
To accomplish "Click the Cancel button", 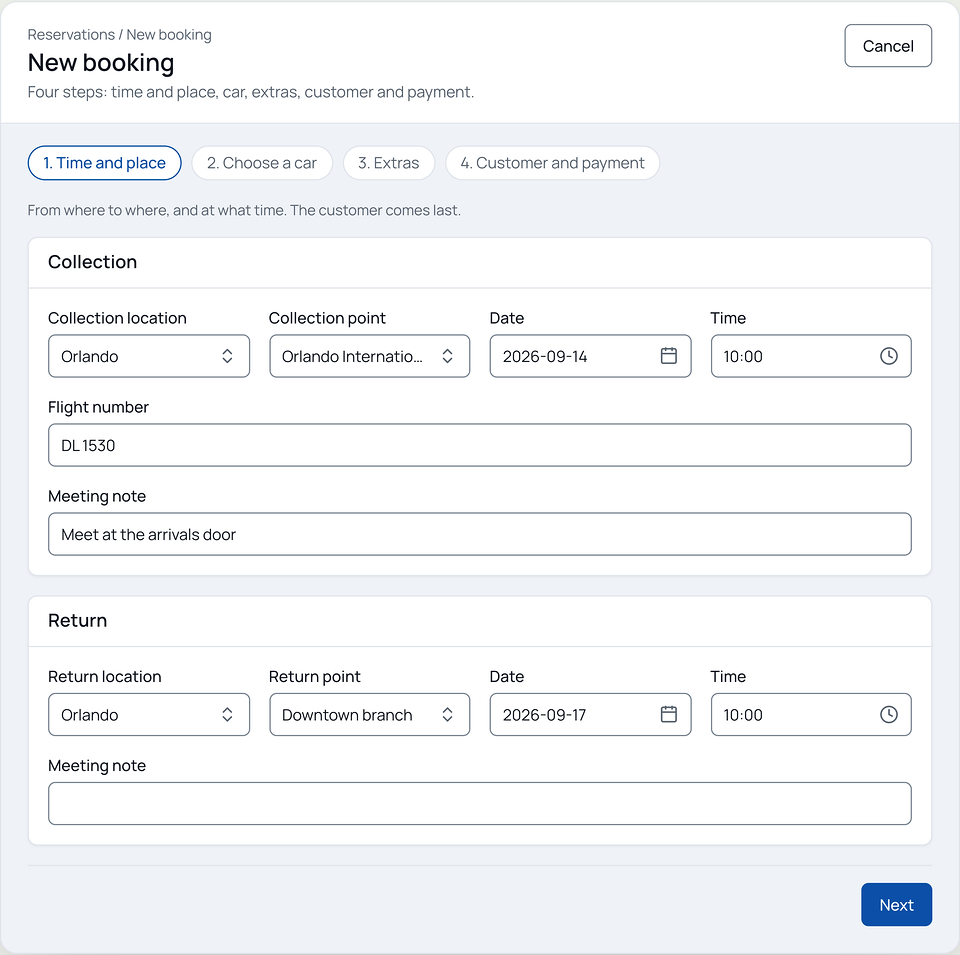I will click(888, 46).
